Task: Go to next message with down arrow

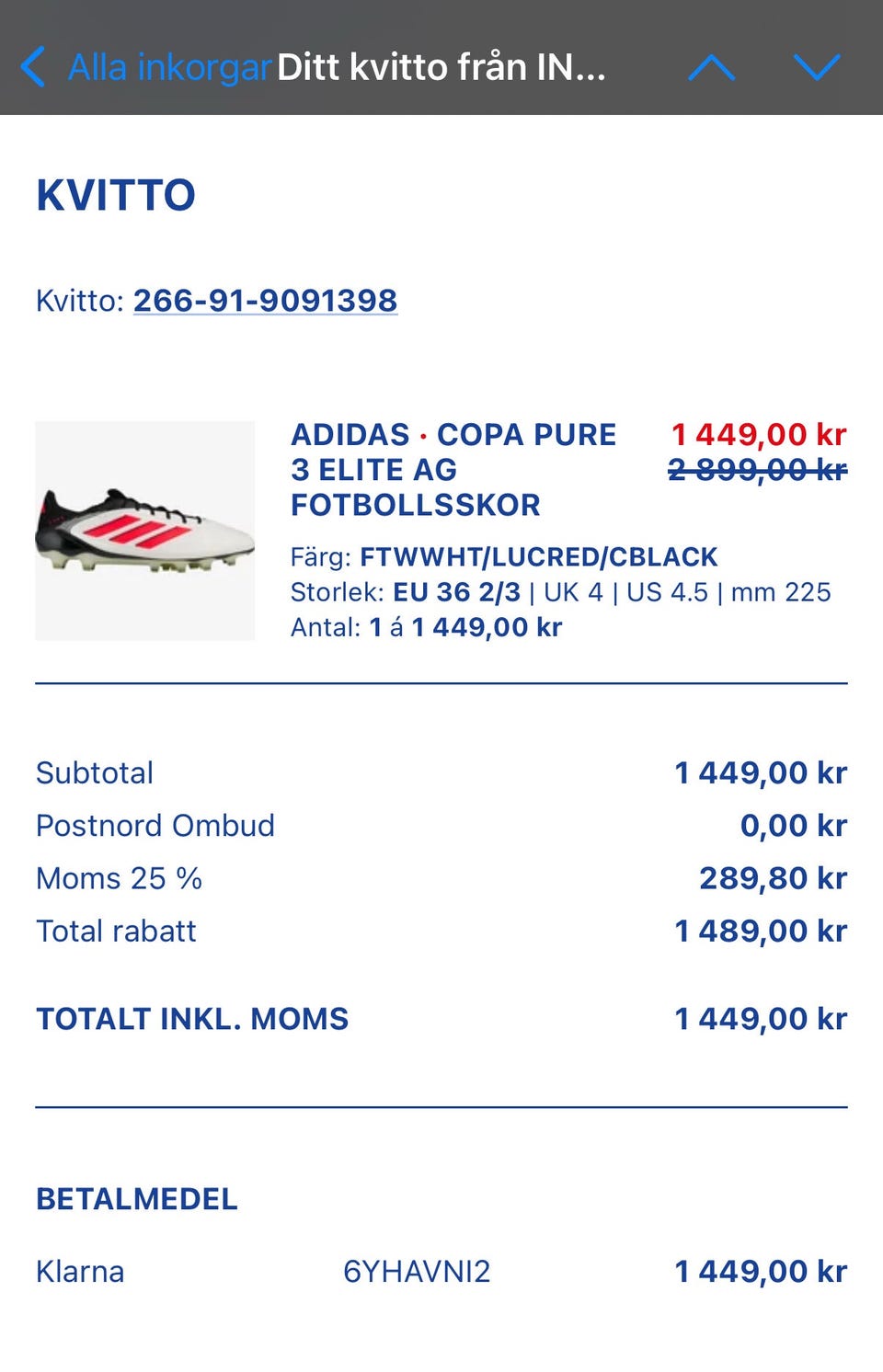Action: [816, 67]
